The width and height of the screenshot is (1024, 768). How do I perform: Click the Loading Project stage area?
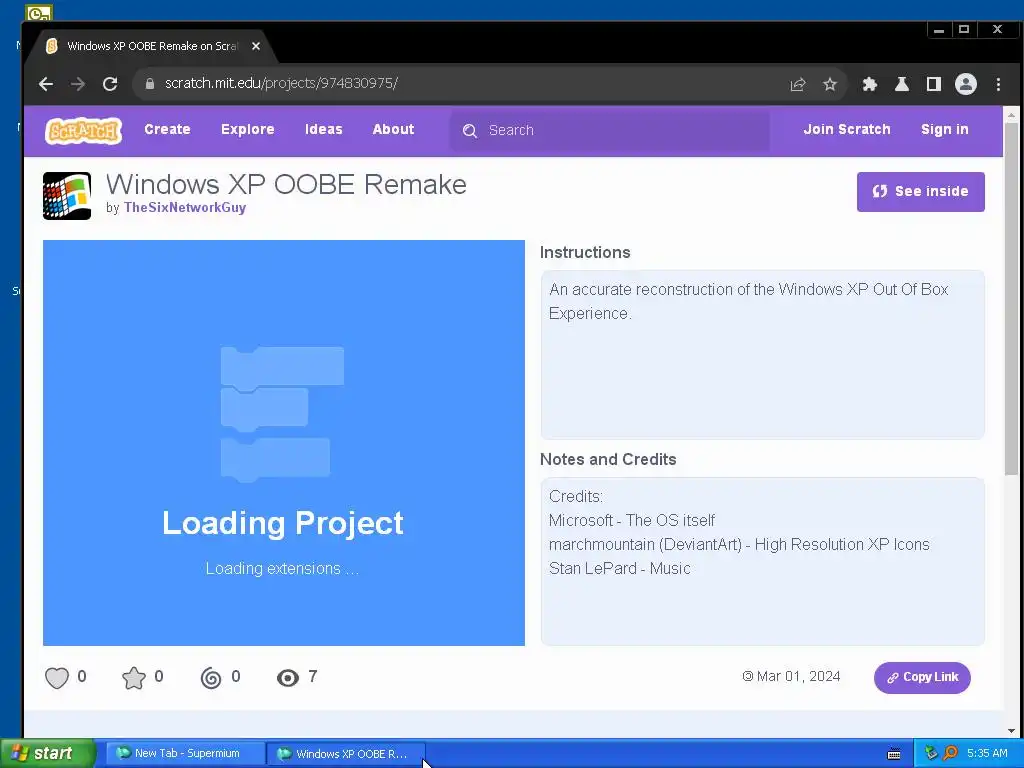[283, 443]
